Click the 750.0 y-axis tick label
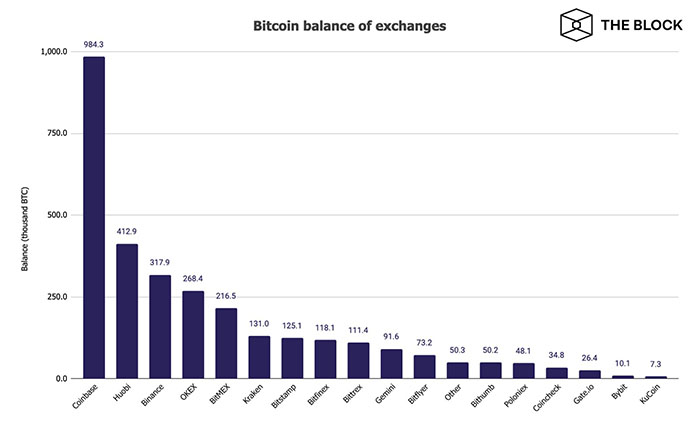The height and width of the screenshot is (431, 700). pos(57,133)
